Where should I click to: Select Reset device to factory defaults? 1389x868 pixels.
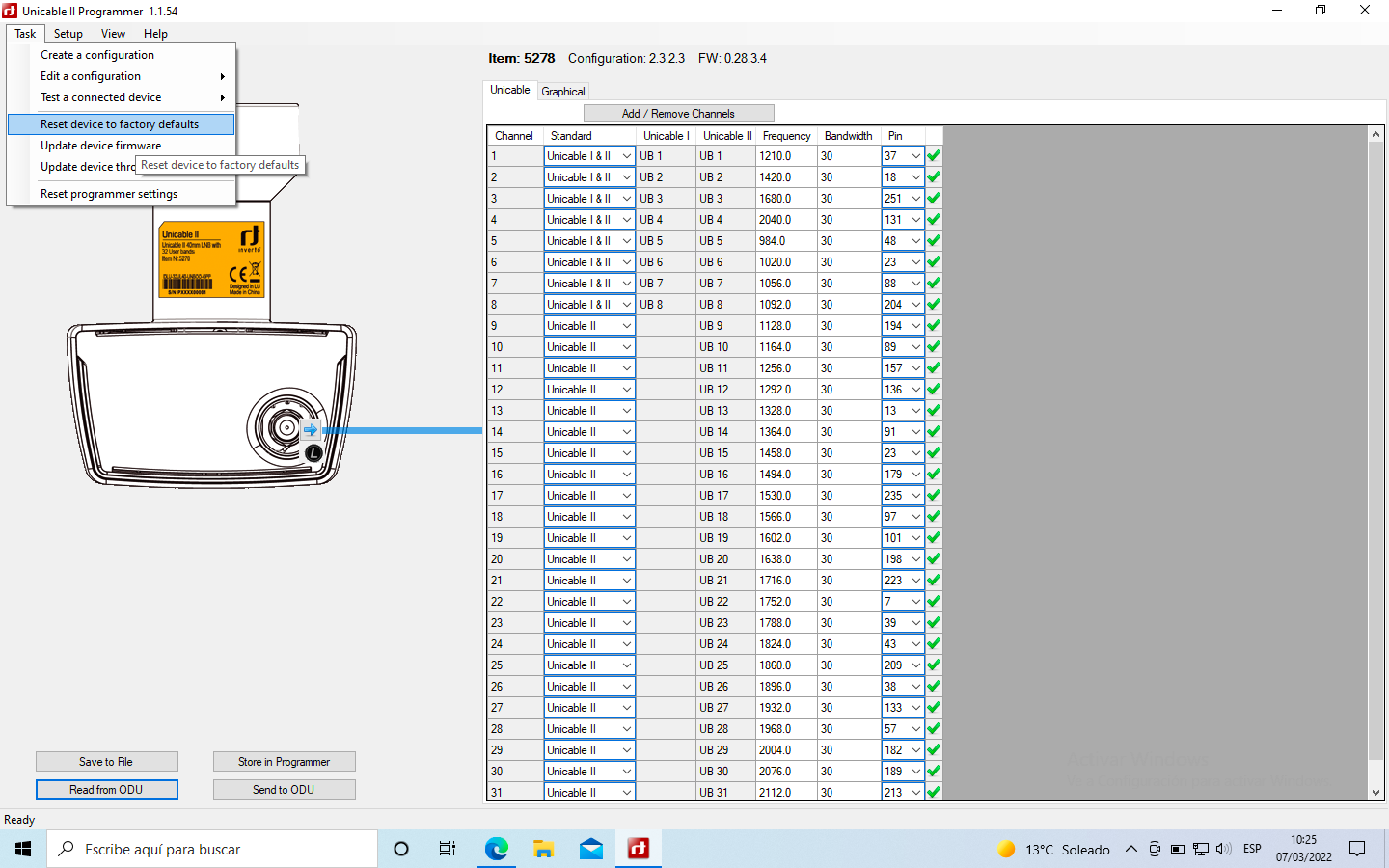pyautogui.click(x=120, y=124)
